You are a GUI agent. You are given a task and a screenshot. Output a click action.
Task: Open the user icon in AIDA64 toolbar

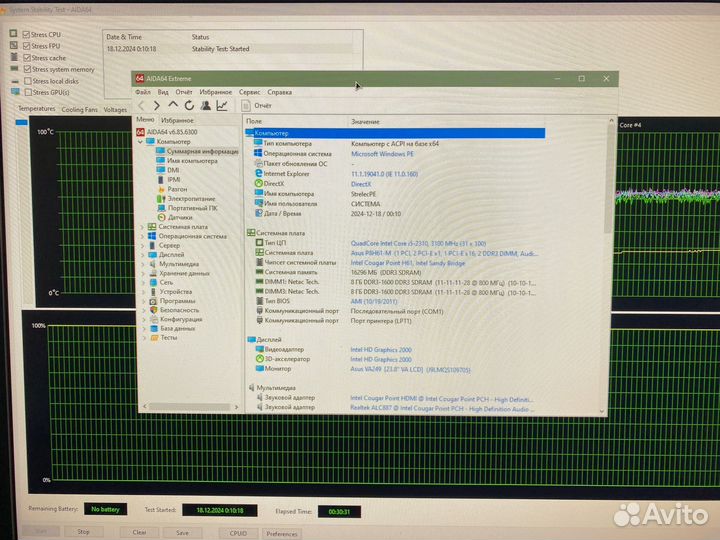[205, 106]
